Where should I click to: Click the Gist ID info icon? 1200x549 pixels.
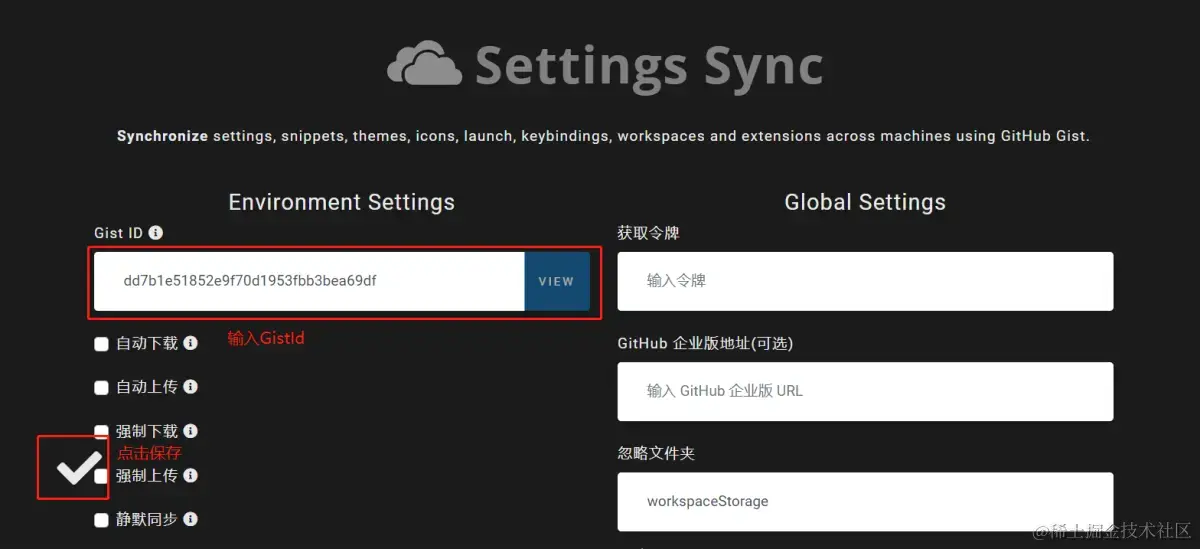coord(155,233)
